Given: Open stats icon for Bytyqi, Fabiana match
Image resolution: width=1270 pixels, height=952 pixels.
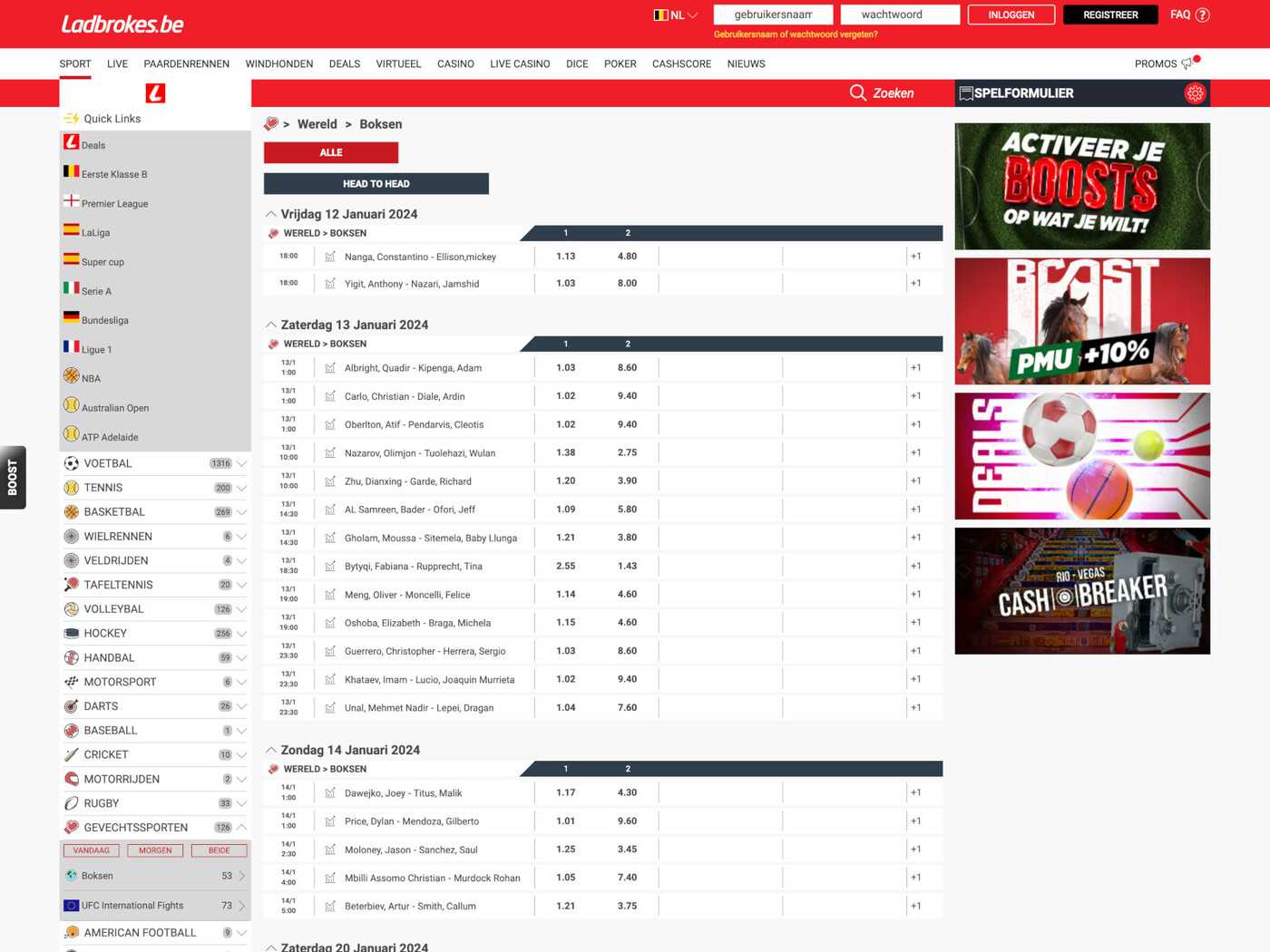Looking at the screenshot, I should coord(330,566).
